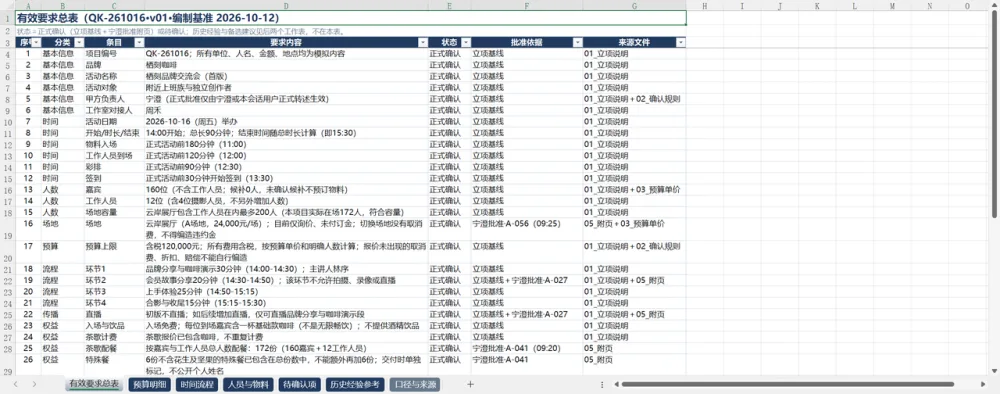Click the cell 附近上班族与独立创作者
The width and height of the screenshot is (1000, 394).
tap(286, 88)
